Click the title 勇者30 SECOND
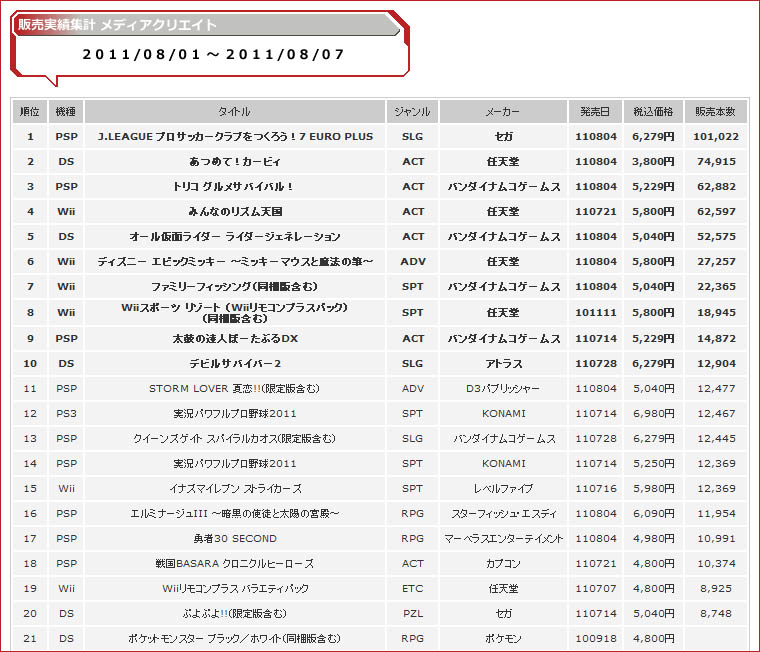This screenshot has width=760, height=652. point(235,539)
